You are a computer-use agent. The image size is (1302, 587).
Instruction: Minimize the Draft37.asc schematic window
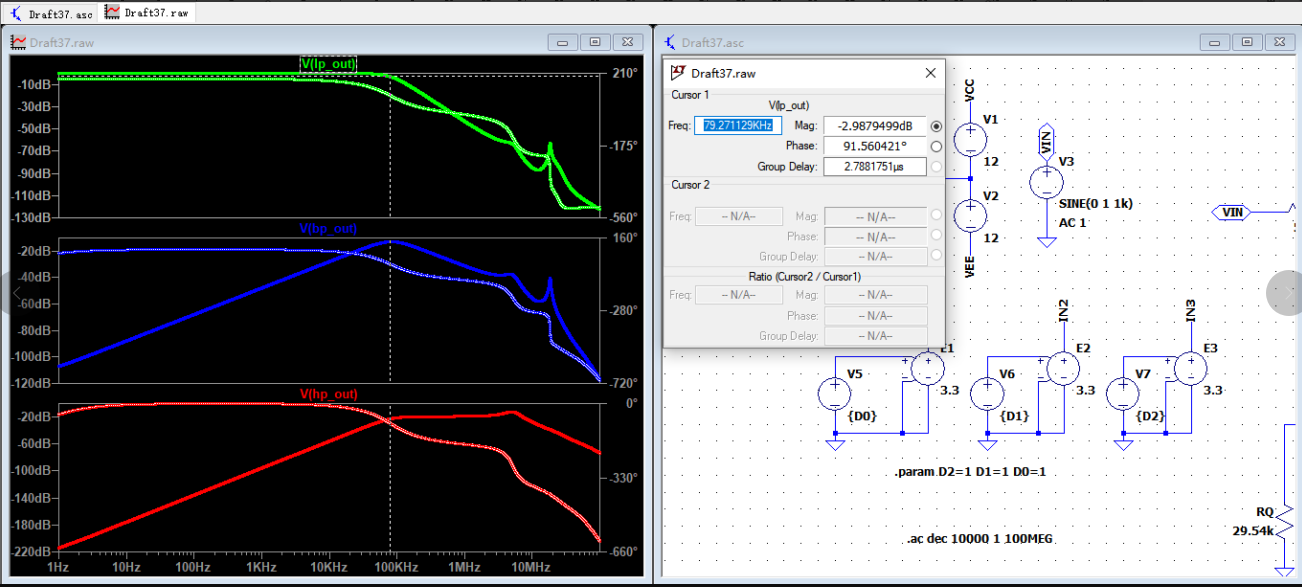1215,42
